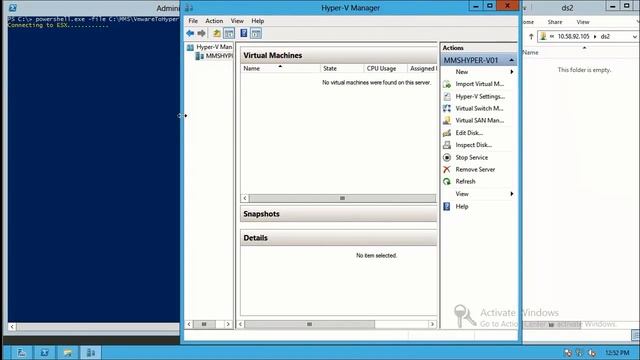This screenshot has width=640, height=360.
Task: Click the Import Virtual Machine icon
Action: (x=447, y=84)
